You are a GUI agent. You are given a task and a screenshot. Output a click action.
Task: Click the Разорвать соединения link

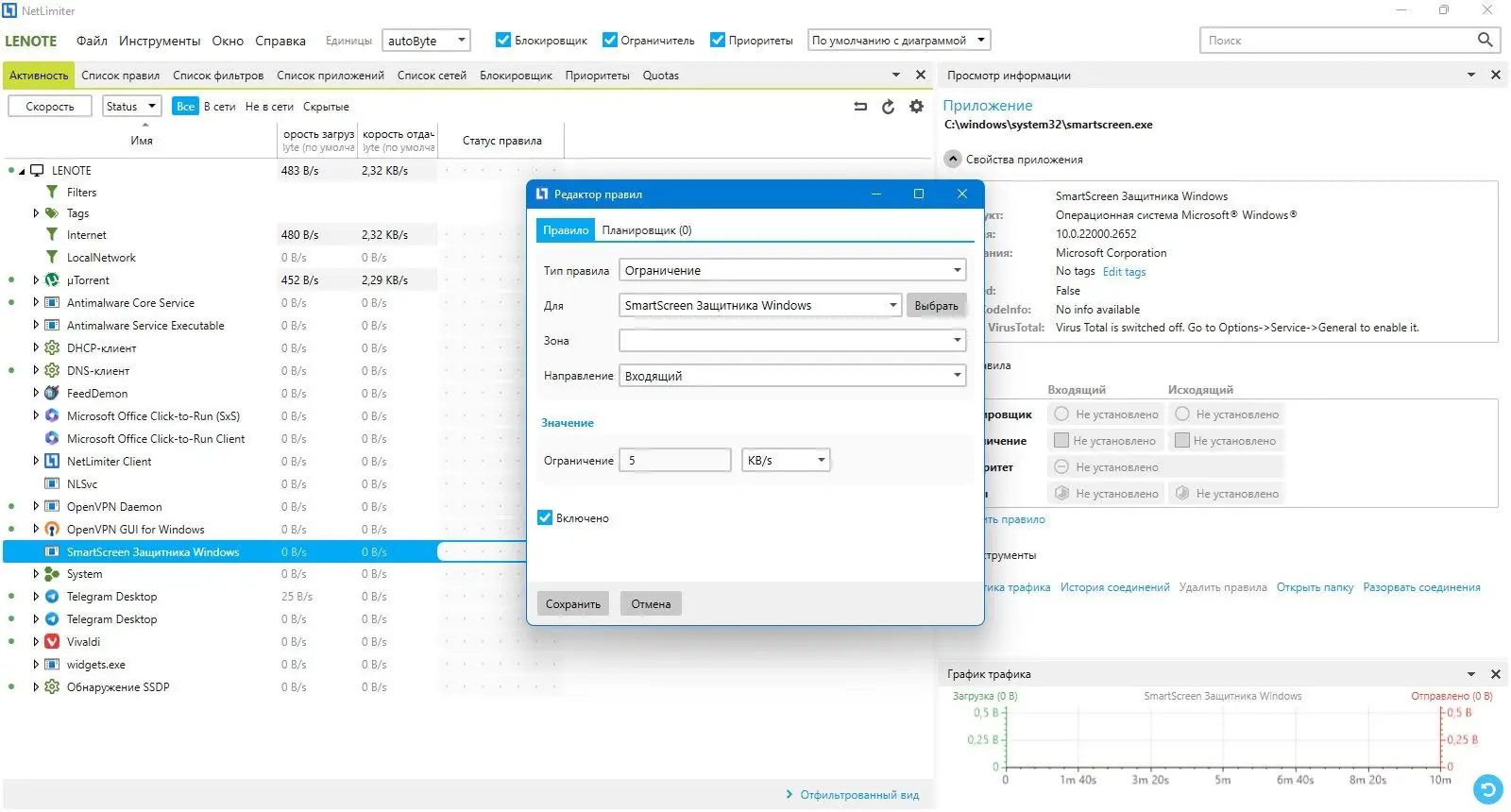point(1421,587)
